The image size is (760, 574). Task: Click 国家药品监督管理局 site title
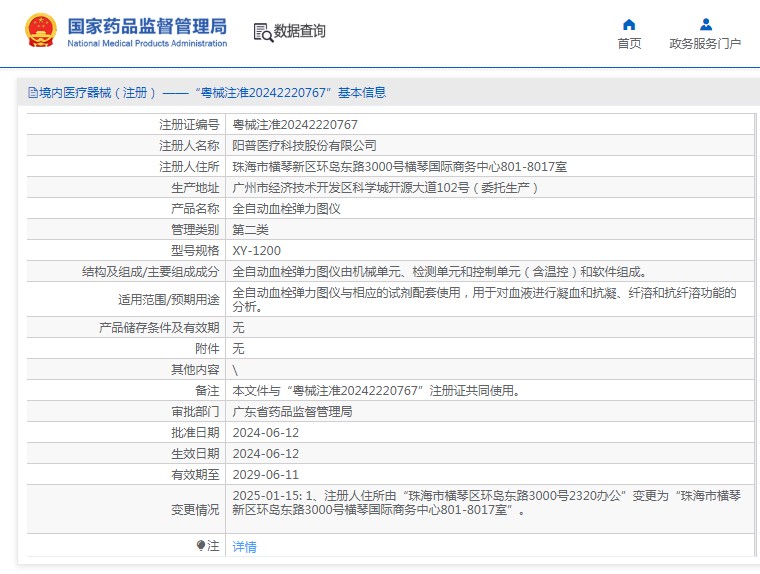pyautogui.click(x=147, y=26)
